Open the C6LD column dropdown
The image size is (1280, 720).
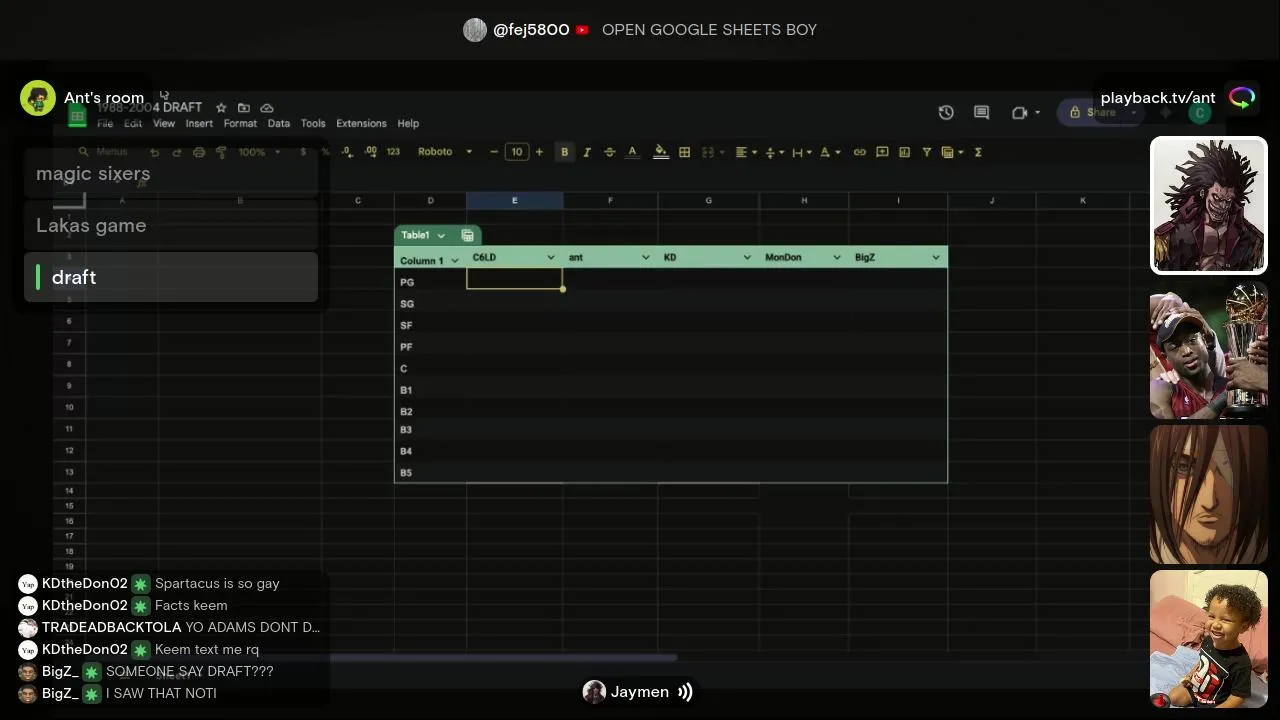click(550, 258)
